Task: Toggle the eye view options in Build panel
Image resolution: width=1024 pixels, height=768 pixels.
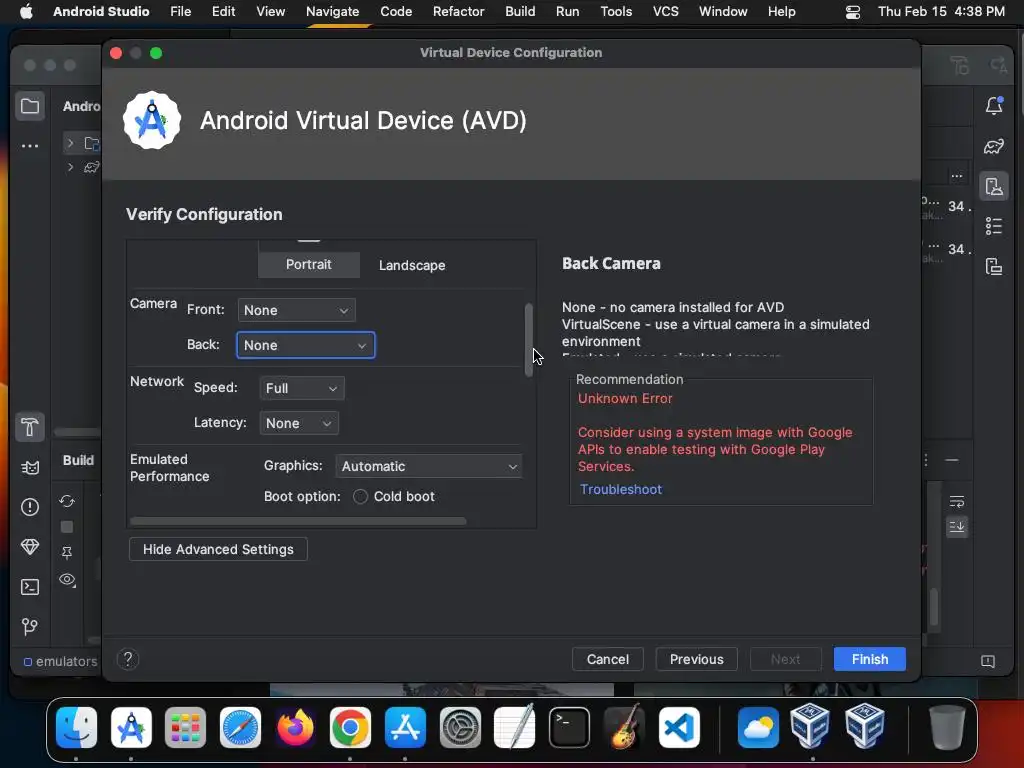Action: [x=67, y=580]
